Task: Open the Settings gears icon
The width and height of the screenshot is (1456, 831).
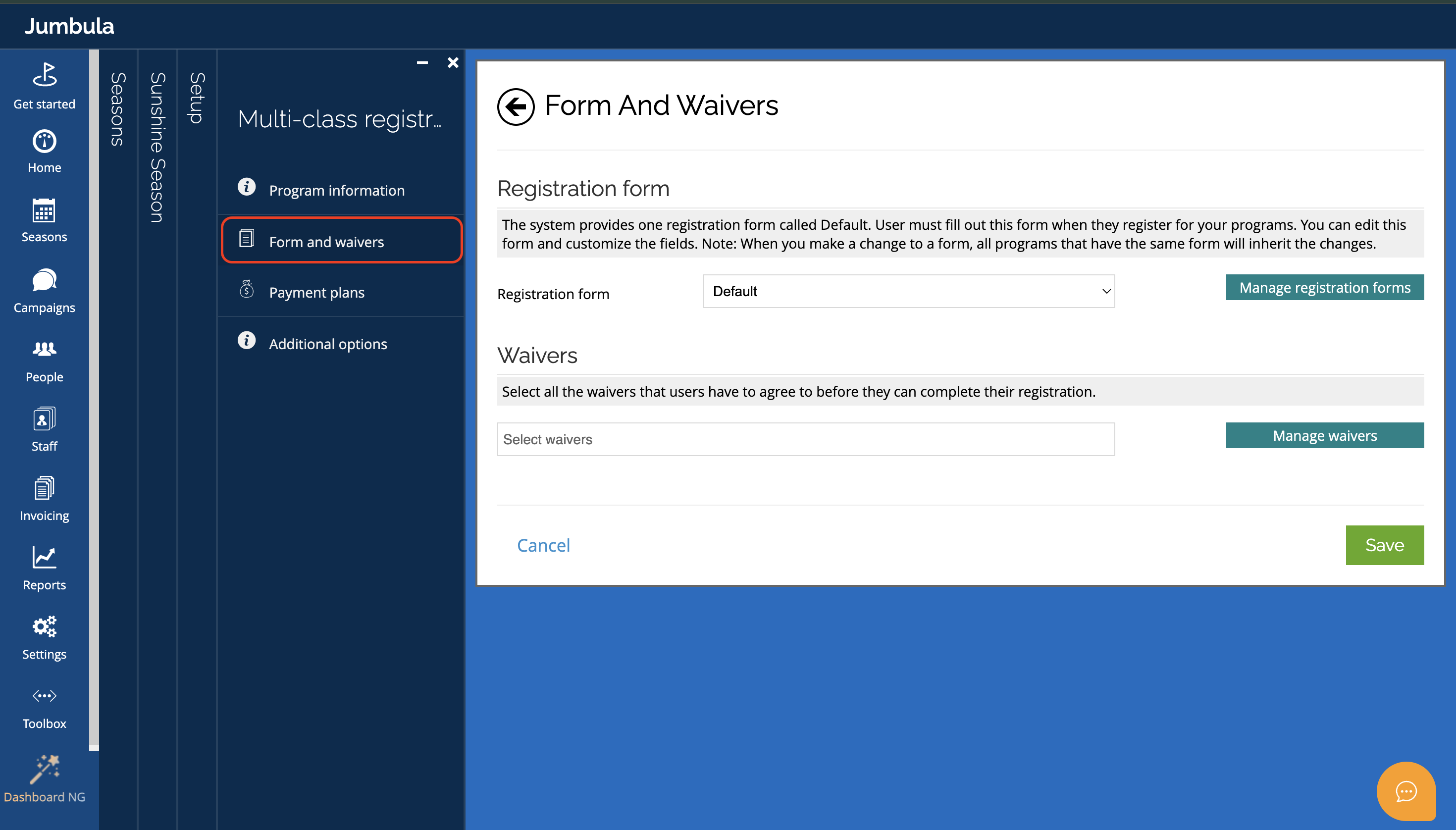Action: click(45, 637)
